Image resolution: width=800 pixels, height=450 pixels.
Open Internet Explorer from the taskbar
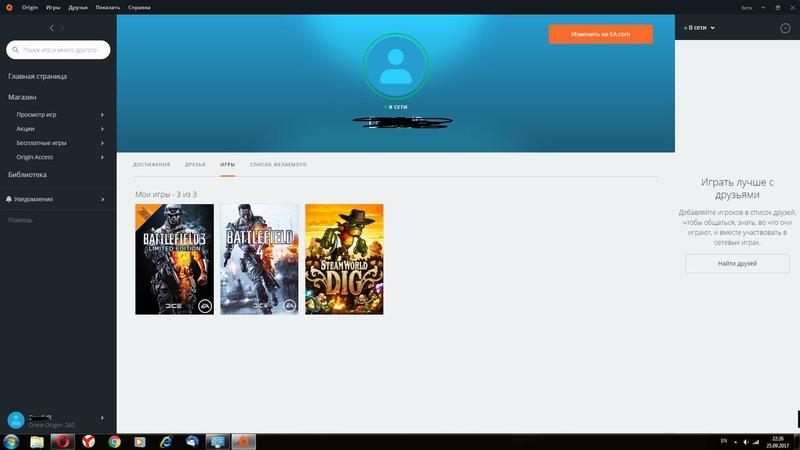point(166,442)
